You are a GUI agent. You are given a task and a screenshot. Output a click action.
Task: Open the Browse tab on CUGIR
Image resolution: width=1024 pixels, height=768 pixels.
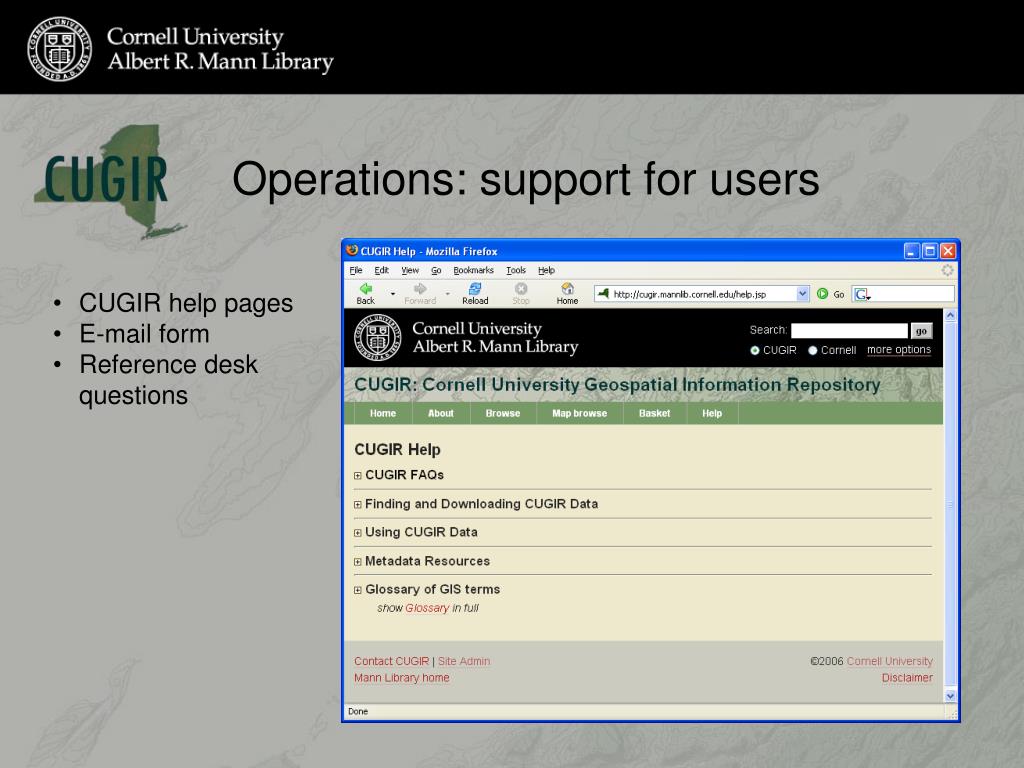(x=503, y=413)
